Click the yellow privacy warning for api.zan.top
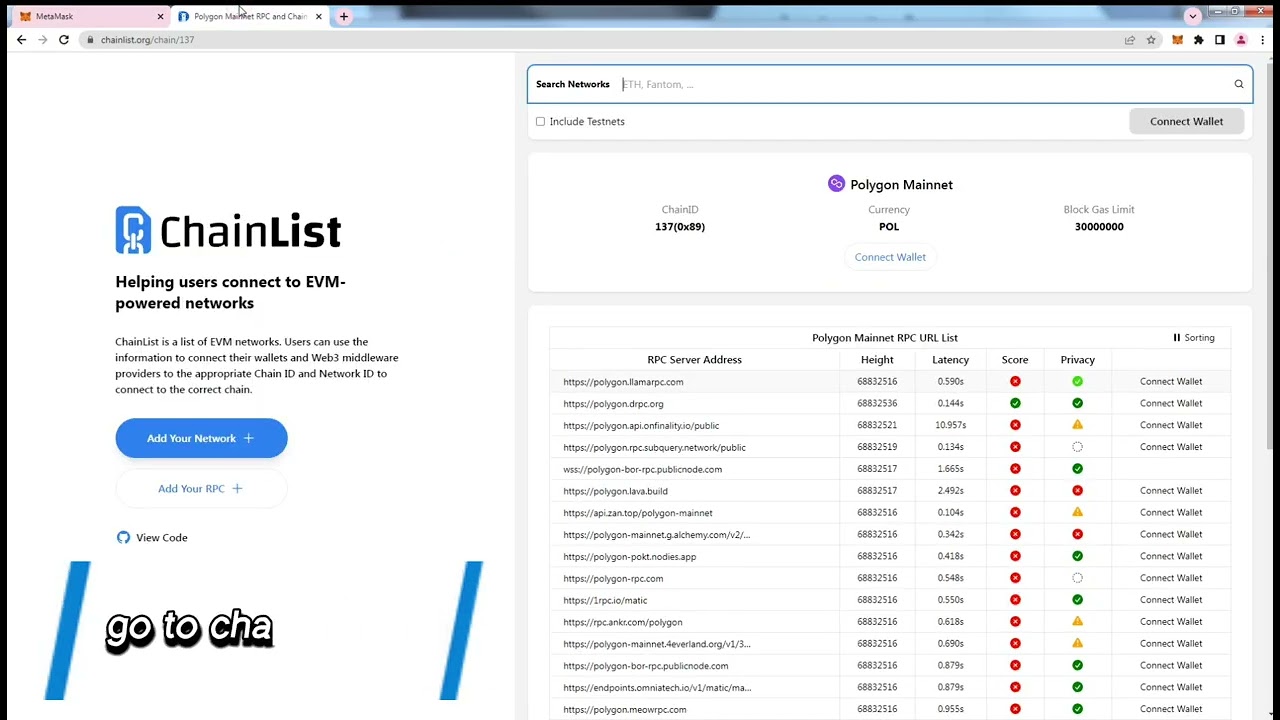This screenshot has height=720, width=1280. point(1077,512)
